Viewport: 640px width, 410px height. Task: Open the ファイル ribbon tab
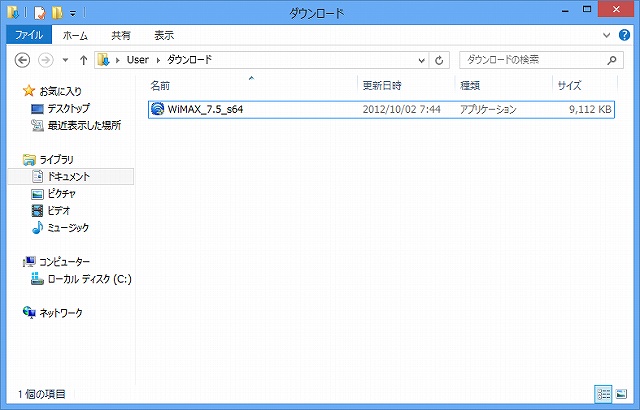29,35
